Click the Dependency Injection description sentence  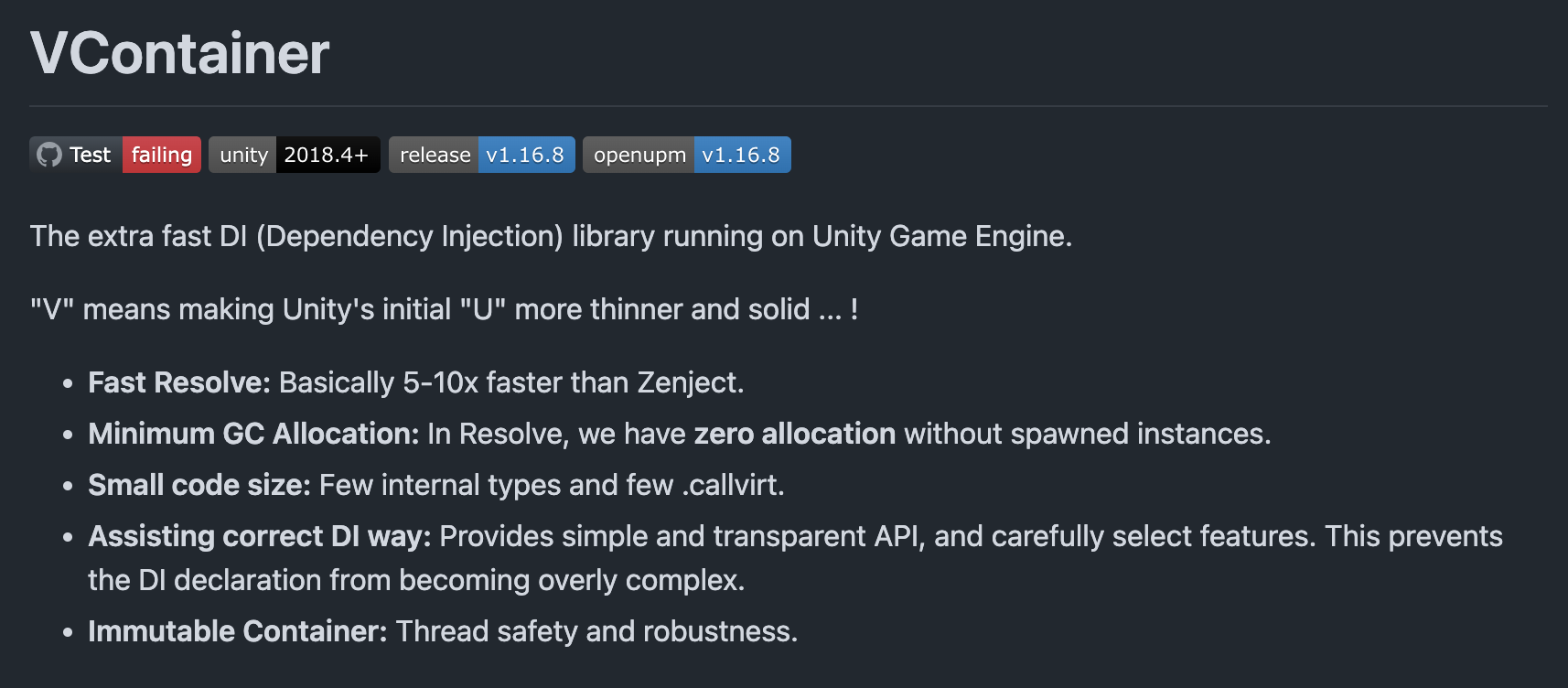coord(551,236)
